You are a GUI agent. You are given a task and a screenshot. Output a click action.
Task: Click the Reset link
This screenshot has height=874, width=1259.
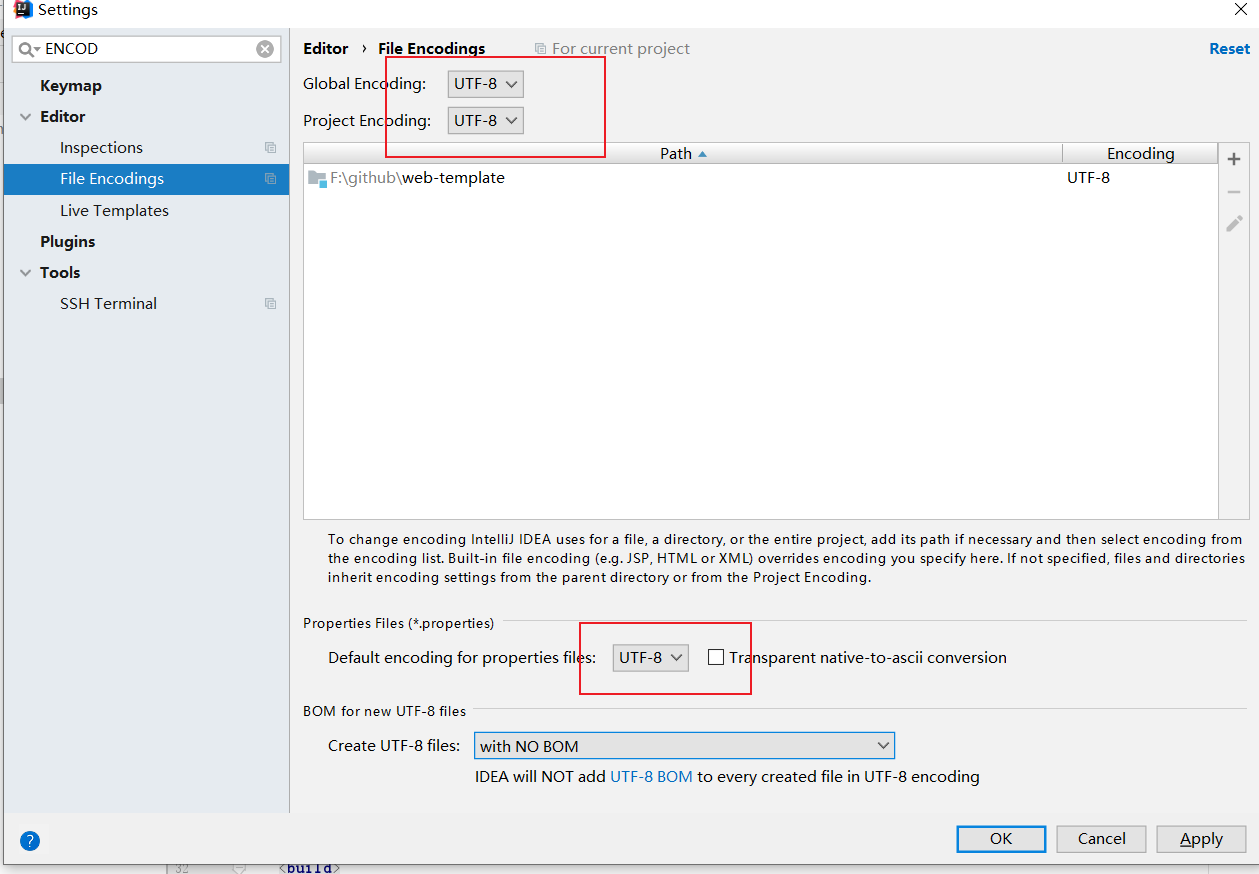coord(1229,49)
